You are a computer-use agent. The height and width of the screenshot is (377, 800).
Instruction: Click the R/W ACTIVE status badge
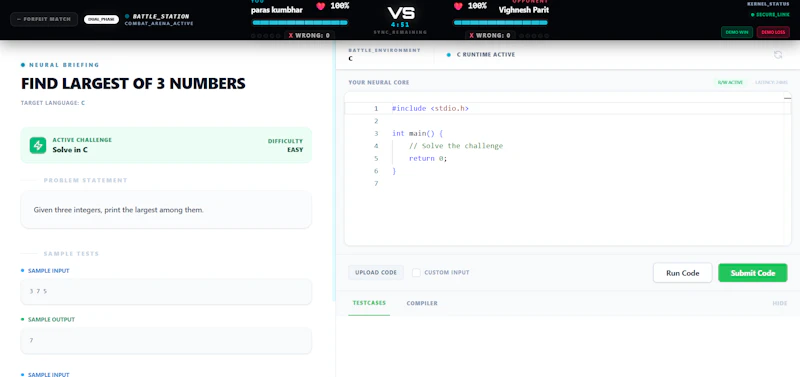[x=731, y=82]
